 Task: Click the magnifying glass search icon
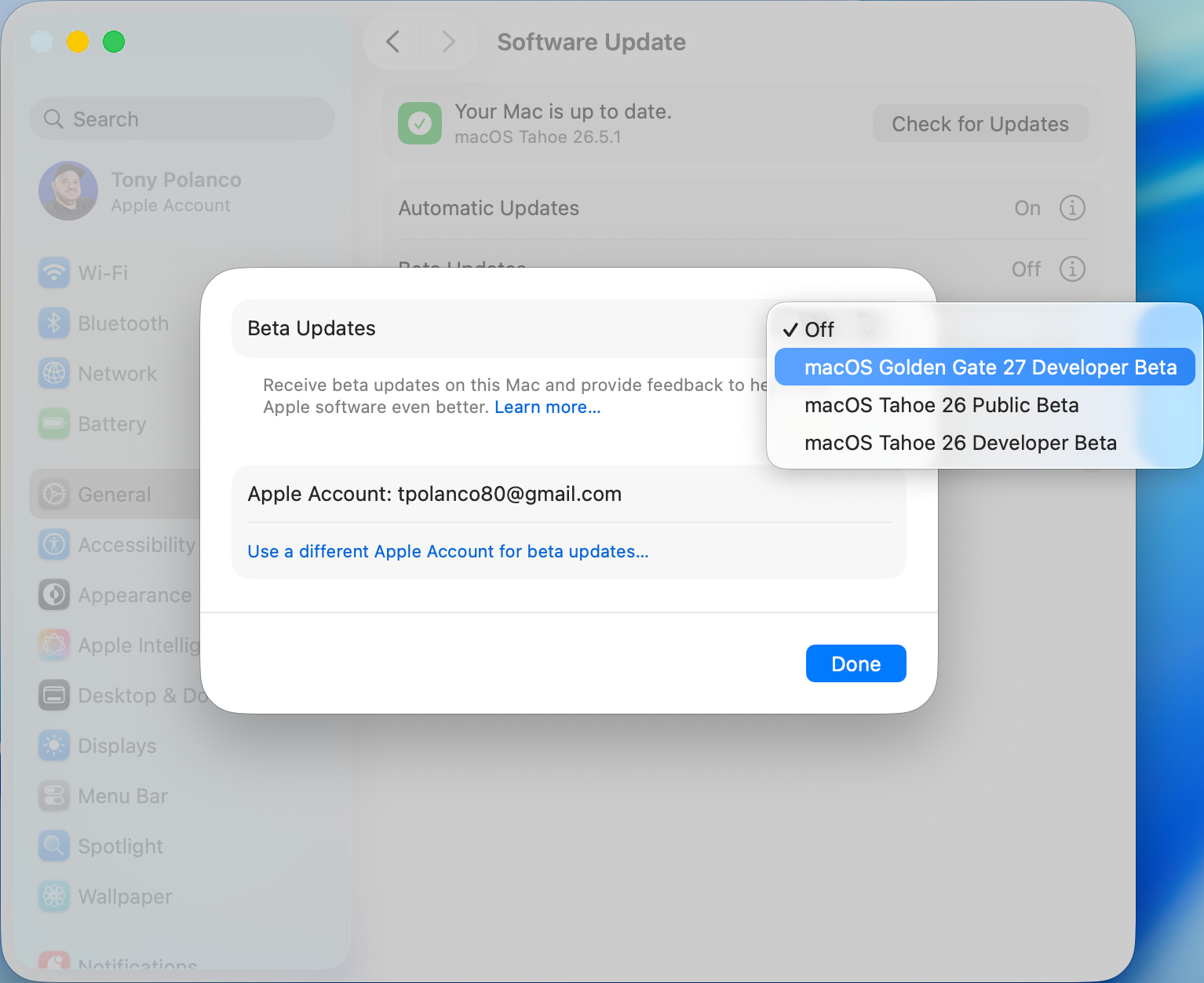point(53,119)
